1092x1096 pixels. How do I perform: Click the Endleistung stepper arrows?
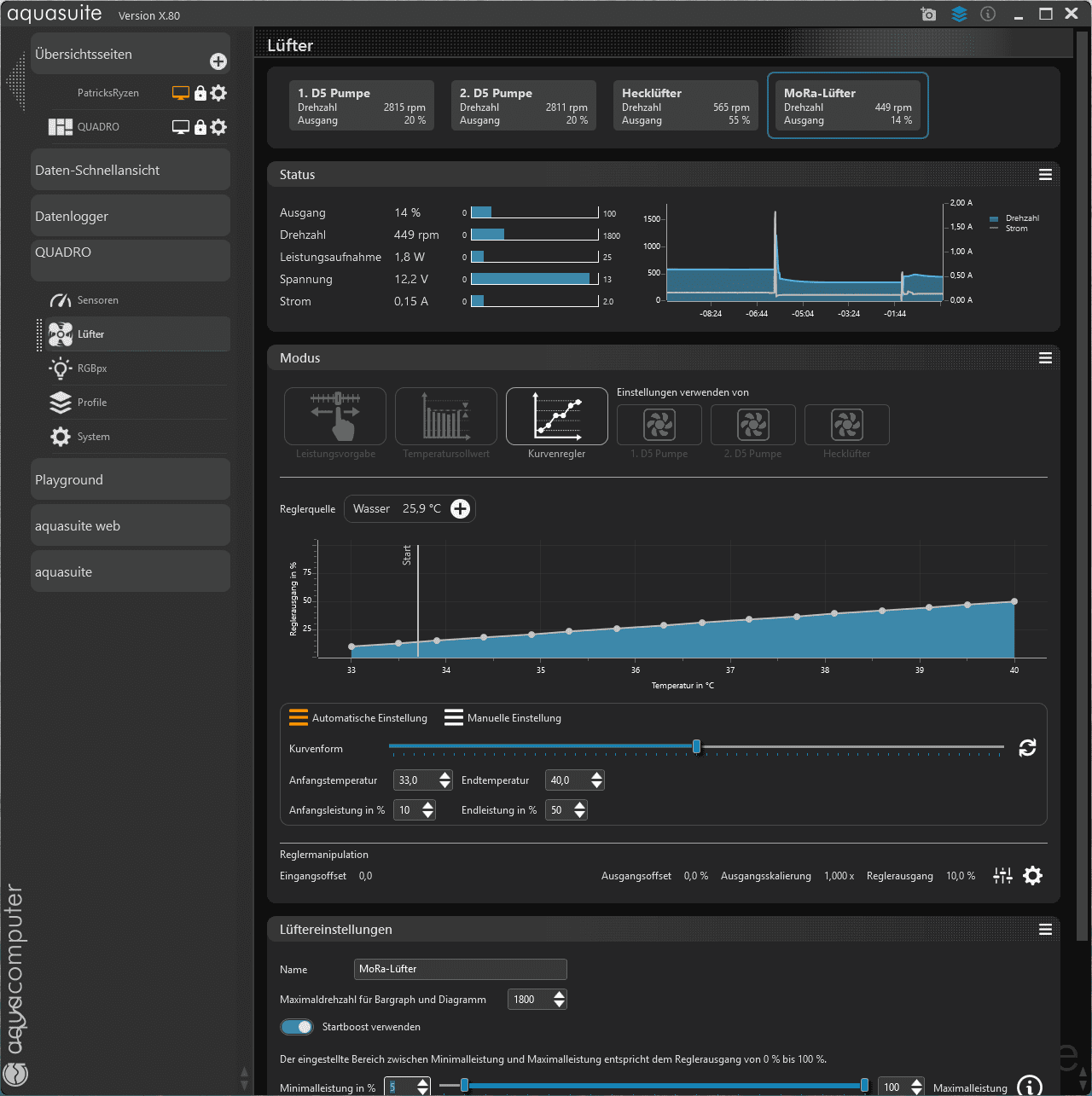[x=580, y=810]
